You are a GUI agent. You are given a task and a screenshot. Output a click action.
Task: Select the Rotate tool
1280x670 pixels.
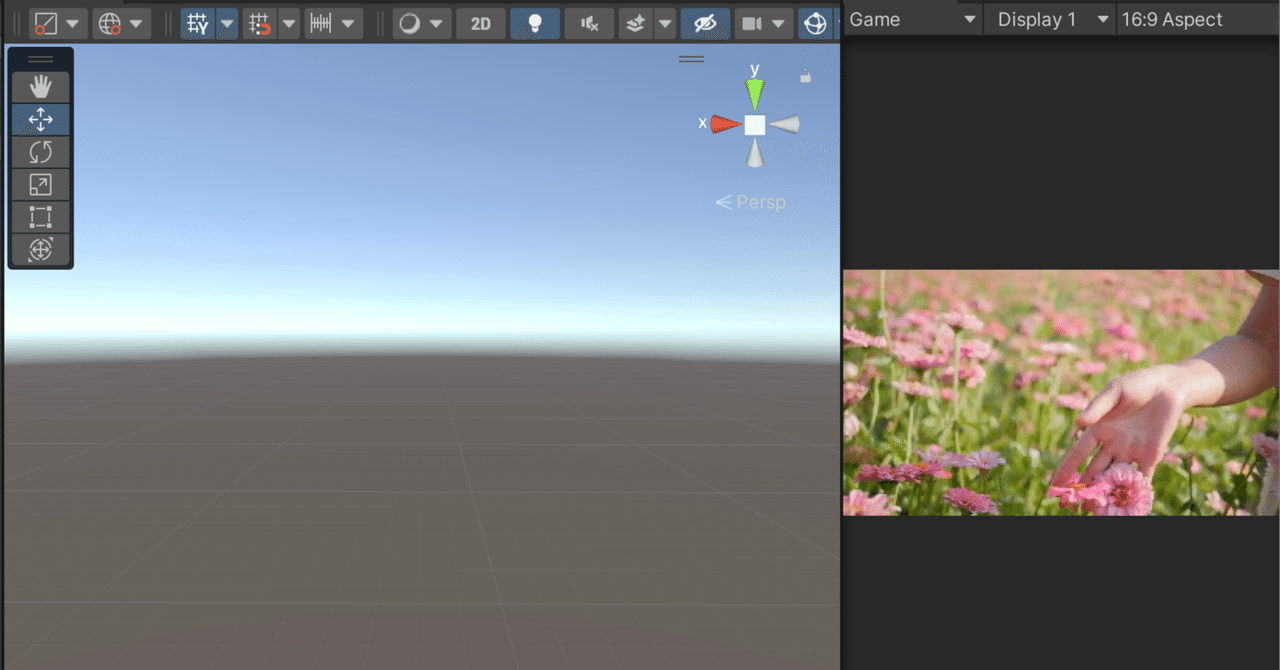pos(40,152)
